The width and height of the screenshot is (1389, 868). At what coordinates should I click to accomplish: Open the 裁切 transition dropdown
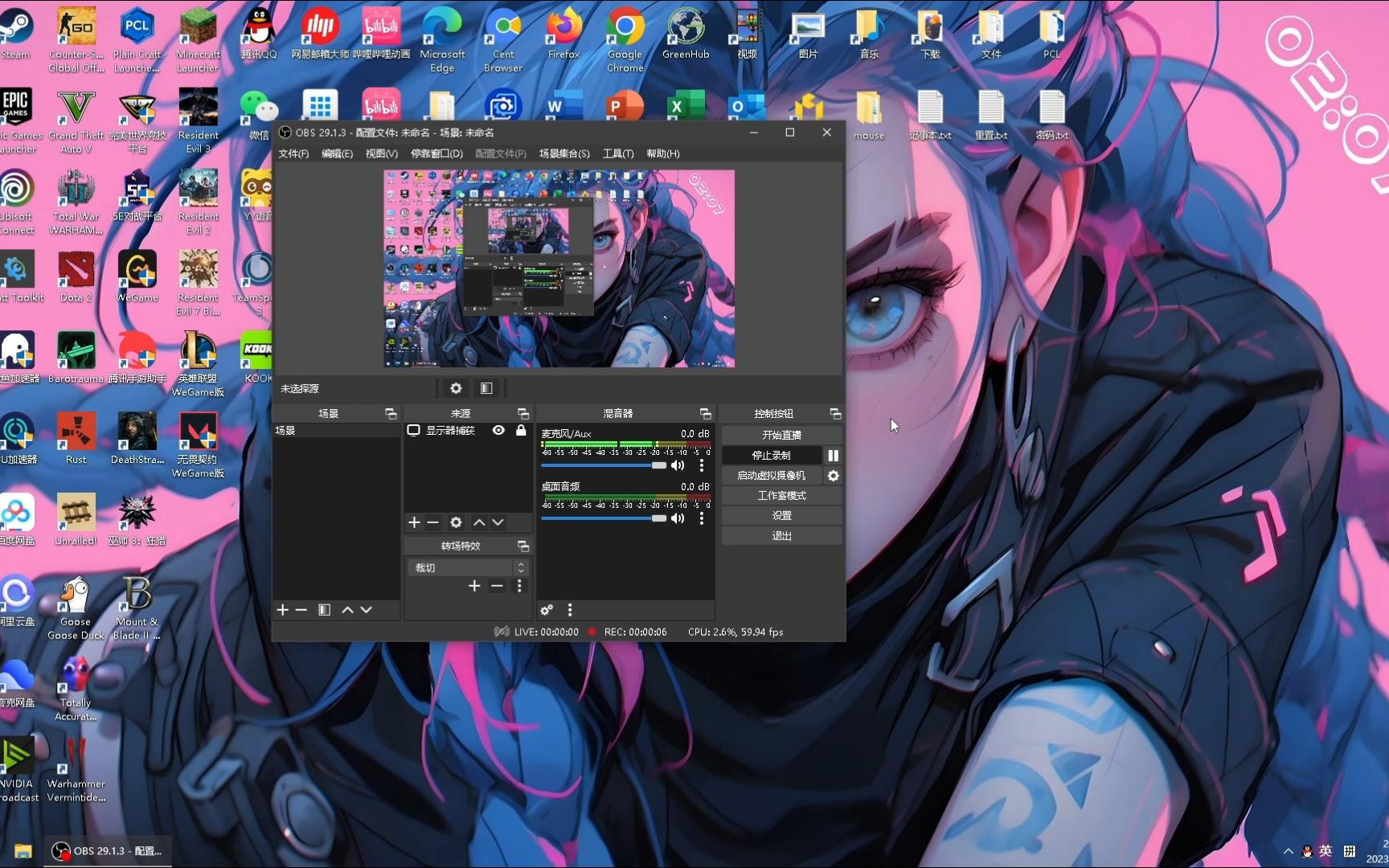[x=468, y=567]
